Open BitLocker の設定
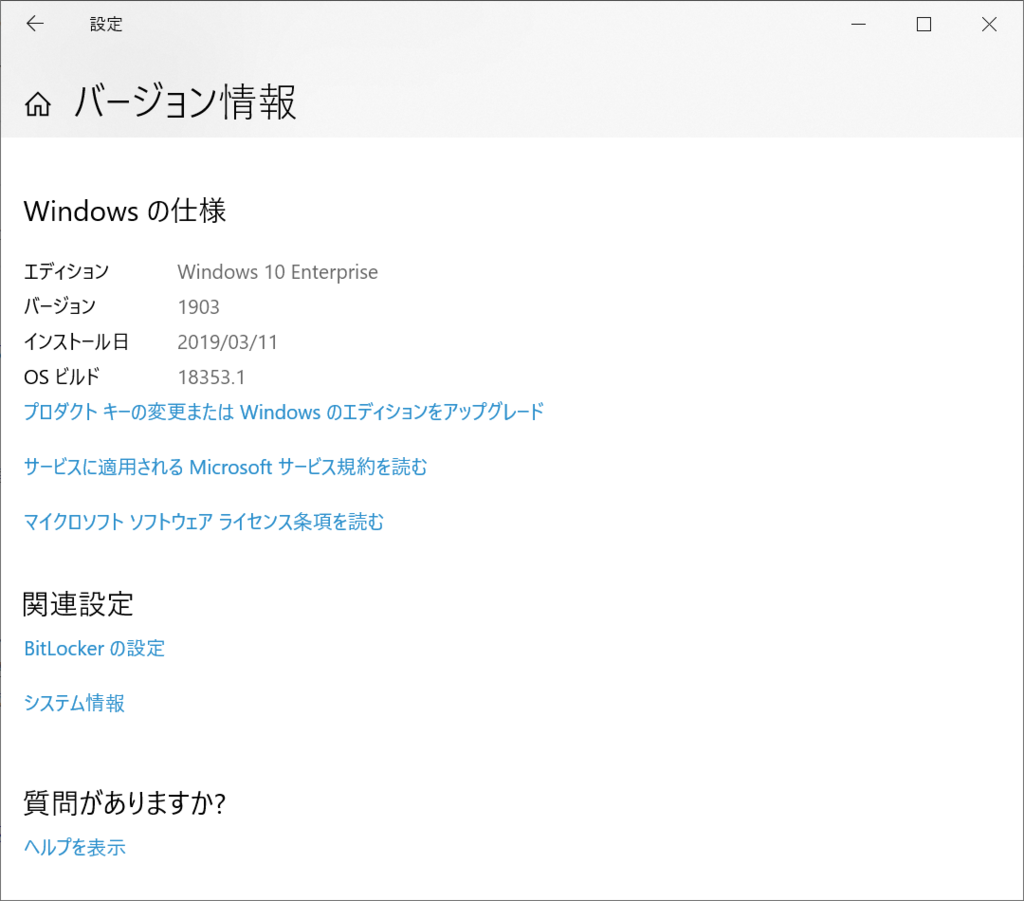The image size is (1024, 901). pyautogui.click(x=94, y=648)
